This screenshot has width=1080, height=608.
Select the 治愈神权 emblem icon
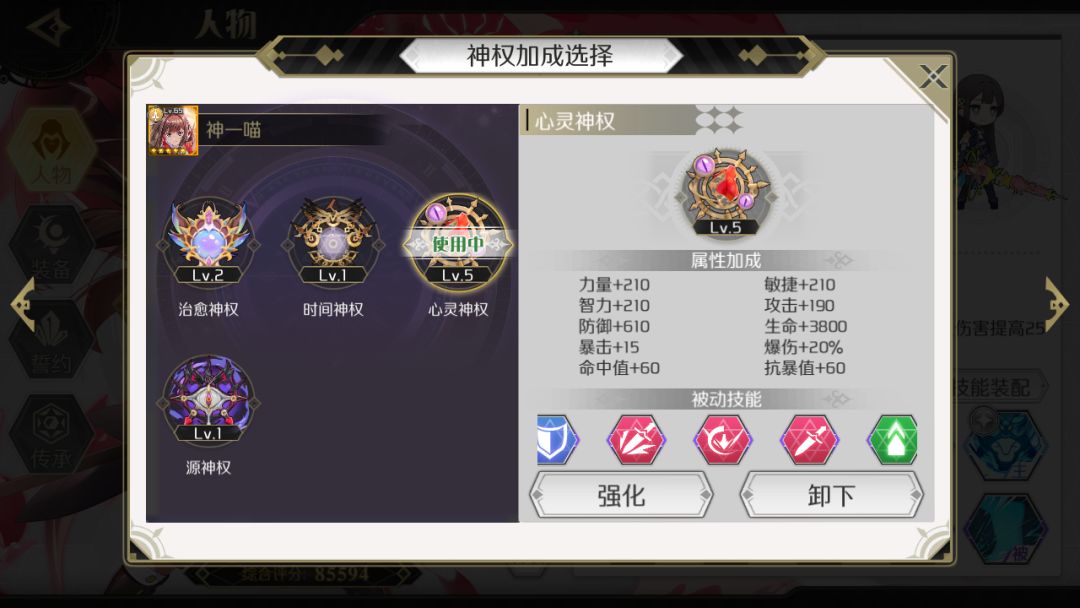point(208,242)
